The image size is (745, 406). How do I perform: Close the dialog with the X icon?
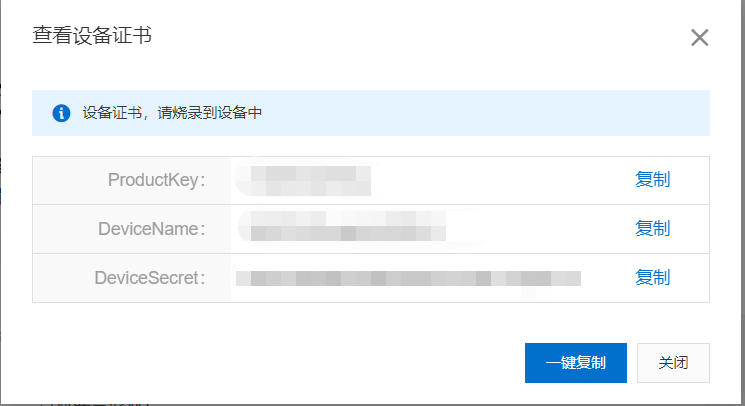699,38
